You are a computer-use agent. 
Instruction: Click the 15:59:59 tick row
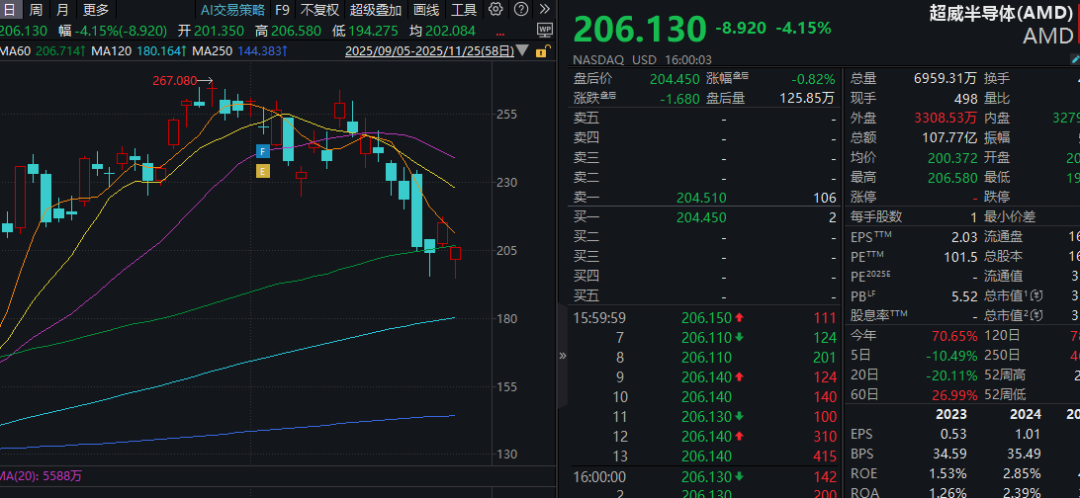(705, 318)
